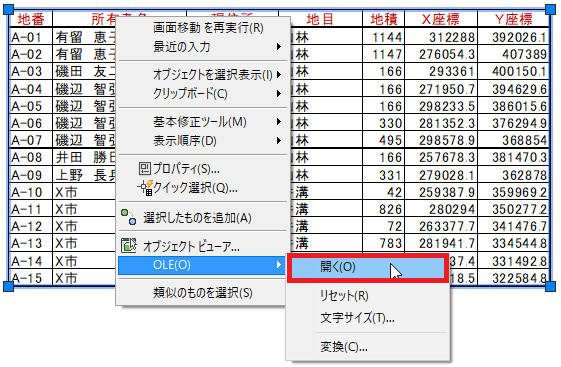Click 開く(O) in the OLE submenu
This screenshot has width=561, height=367.
[368, 268]
